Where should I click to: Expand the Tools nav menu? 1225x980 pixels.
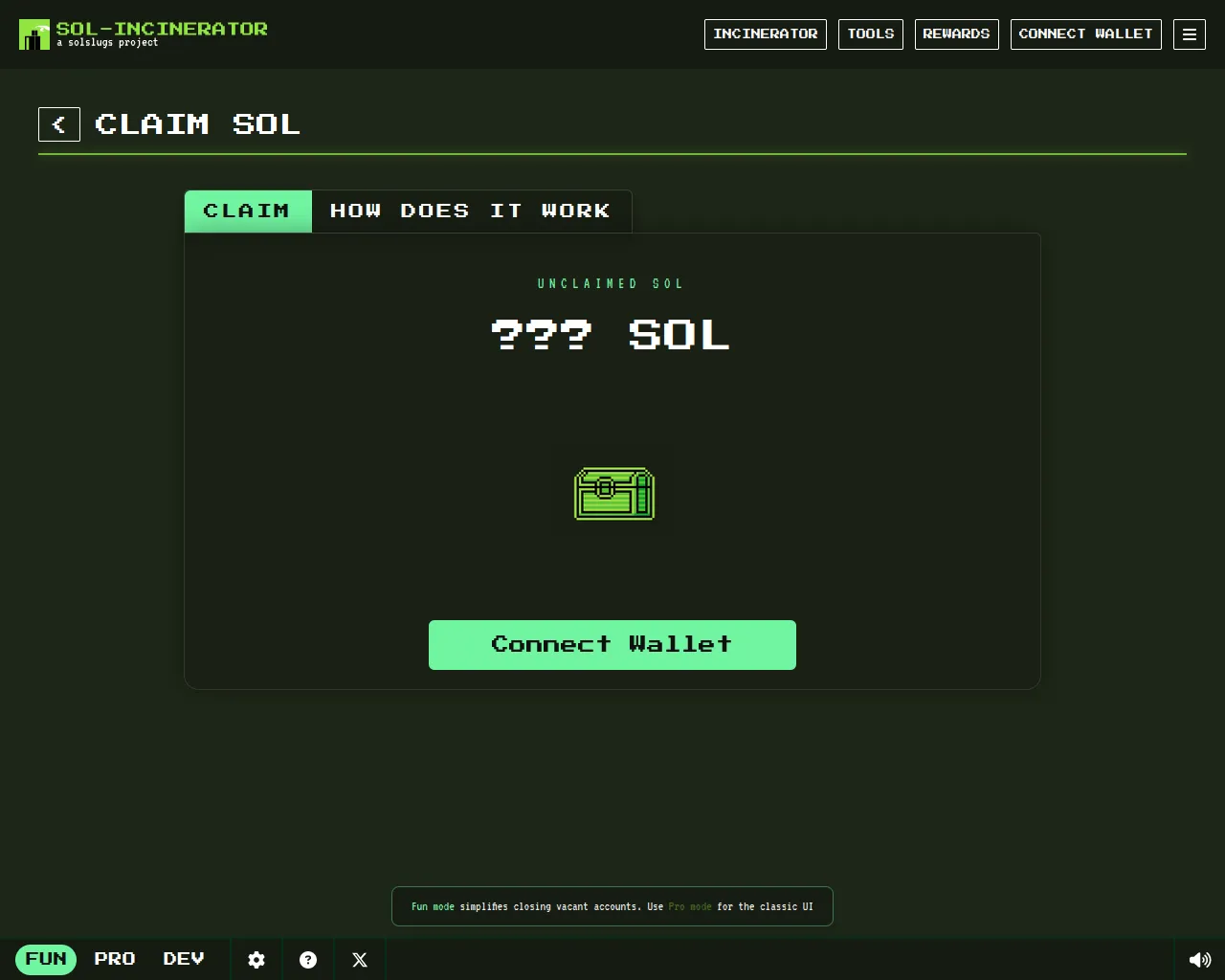coord(871,34)
